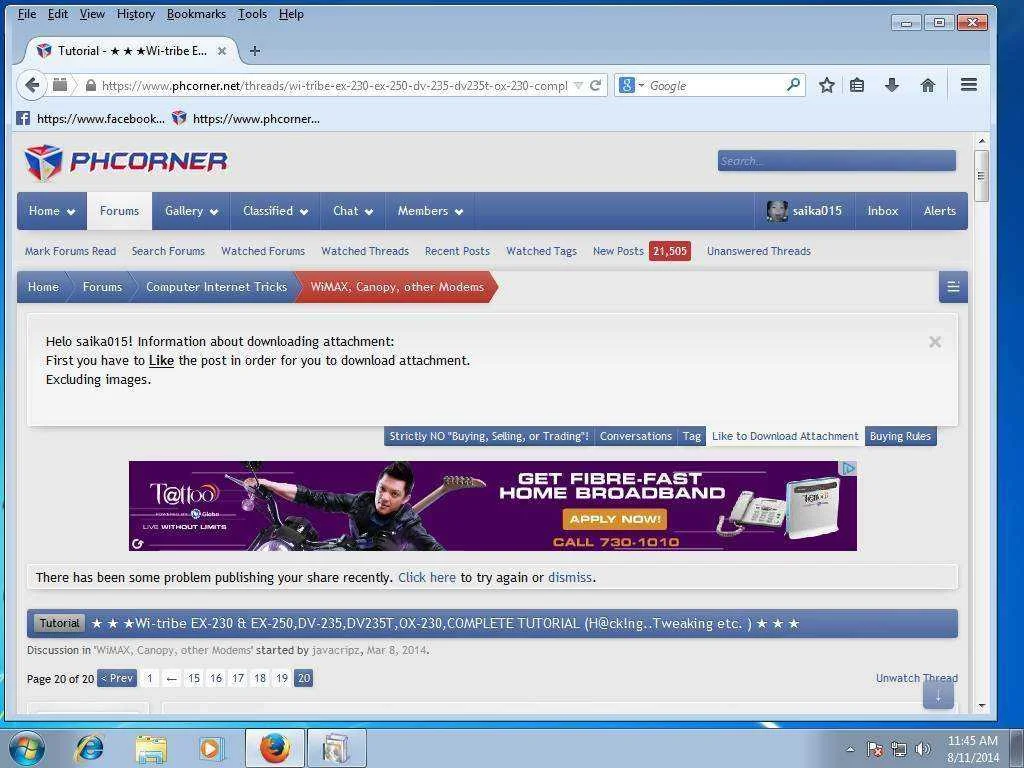
Task: Open the Windows Start button
Action: [27, 748]
